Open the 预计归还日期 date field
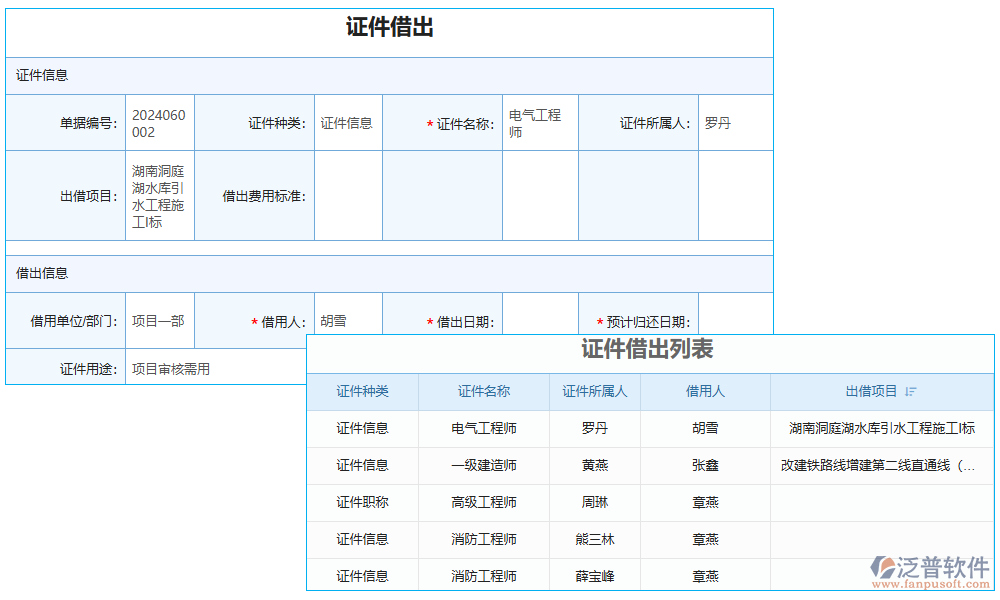 (x=744, y=319)
